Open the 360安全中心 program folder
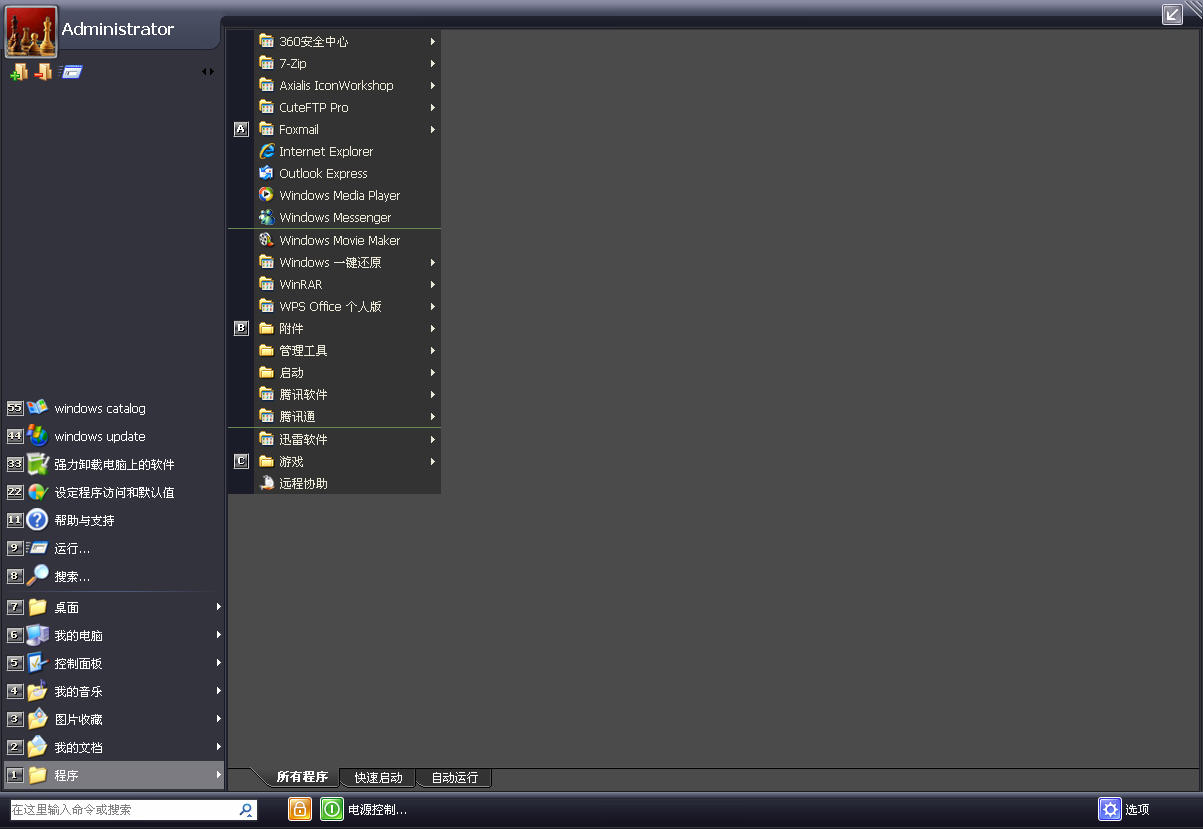 point(348,41)
